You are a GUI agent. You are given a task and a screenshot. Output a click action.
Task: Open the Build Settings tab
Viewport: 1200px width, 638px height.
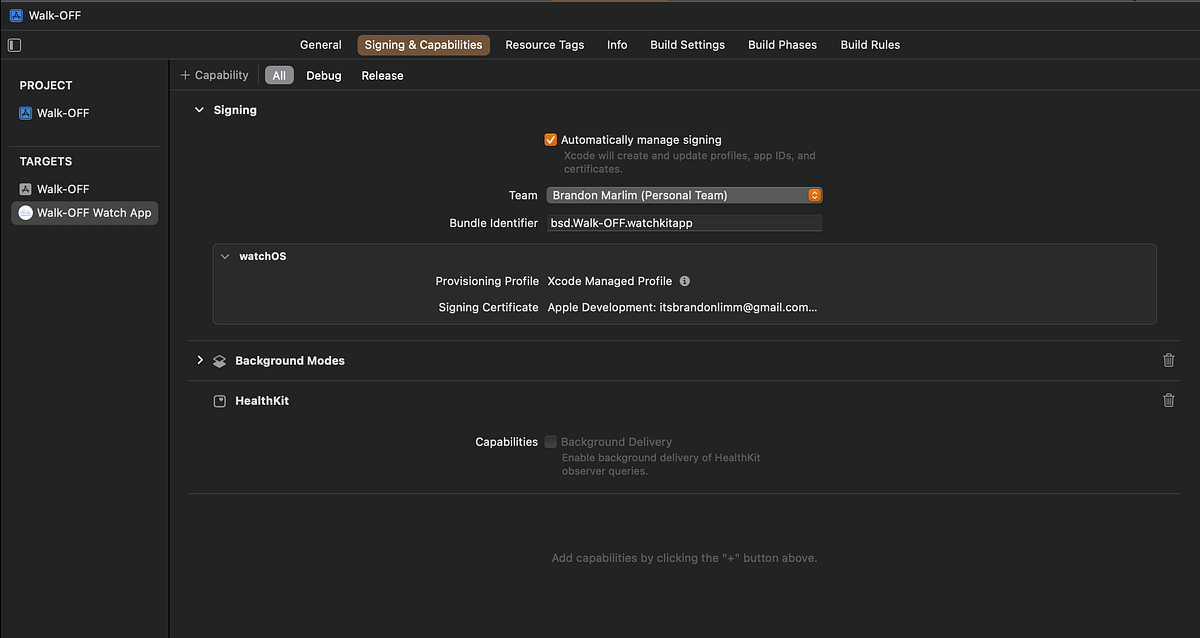tap(687, 44)
